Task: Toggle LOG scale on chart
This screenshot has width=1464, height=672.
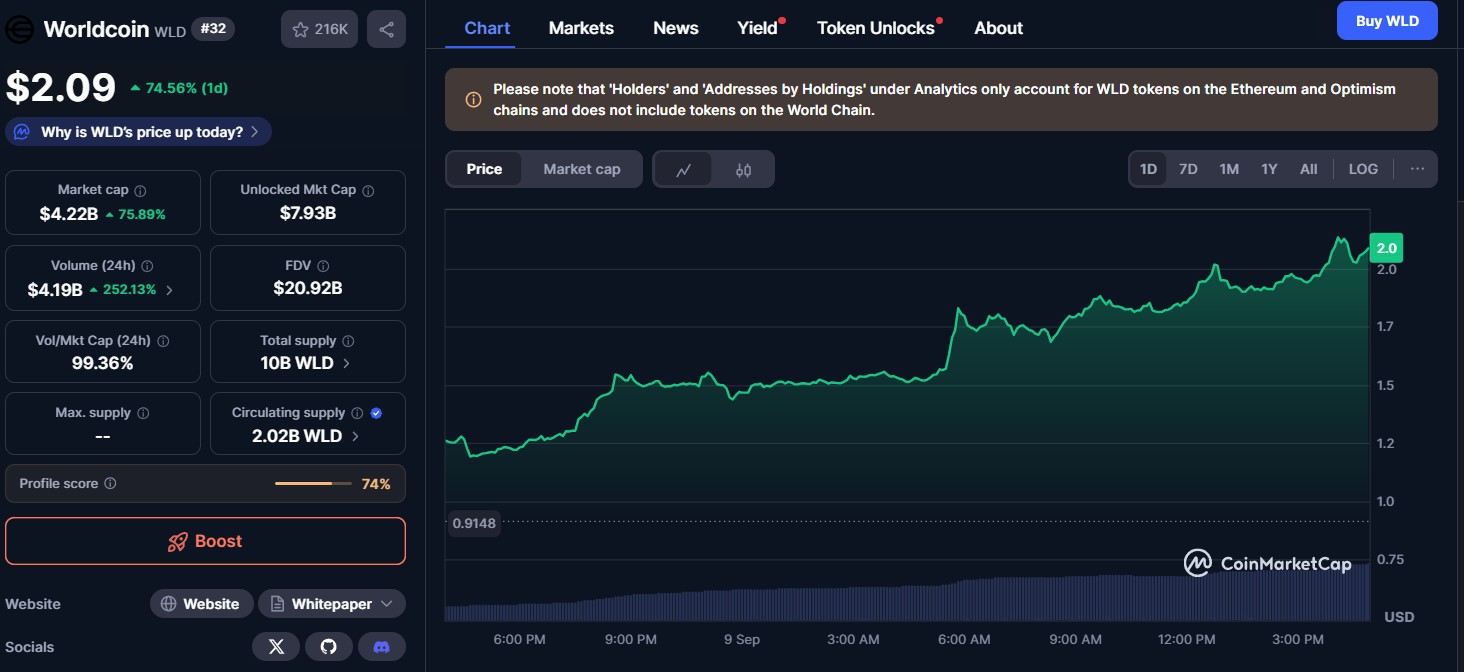Action: 1363,169
